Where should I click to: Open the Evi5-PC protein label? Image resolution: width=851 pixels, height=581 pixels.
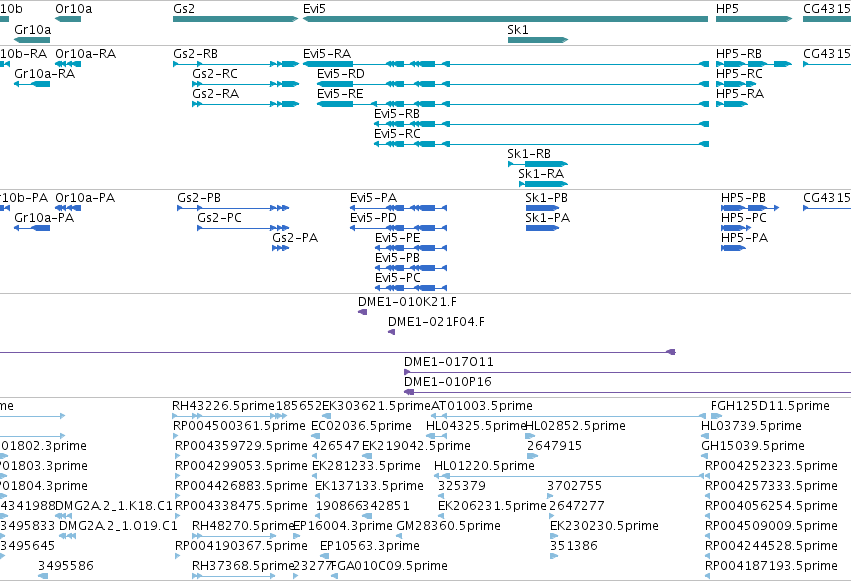[398, 278]
